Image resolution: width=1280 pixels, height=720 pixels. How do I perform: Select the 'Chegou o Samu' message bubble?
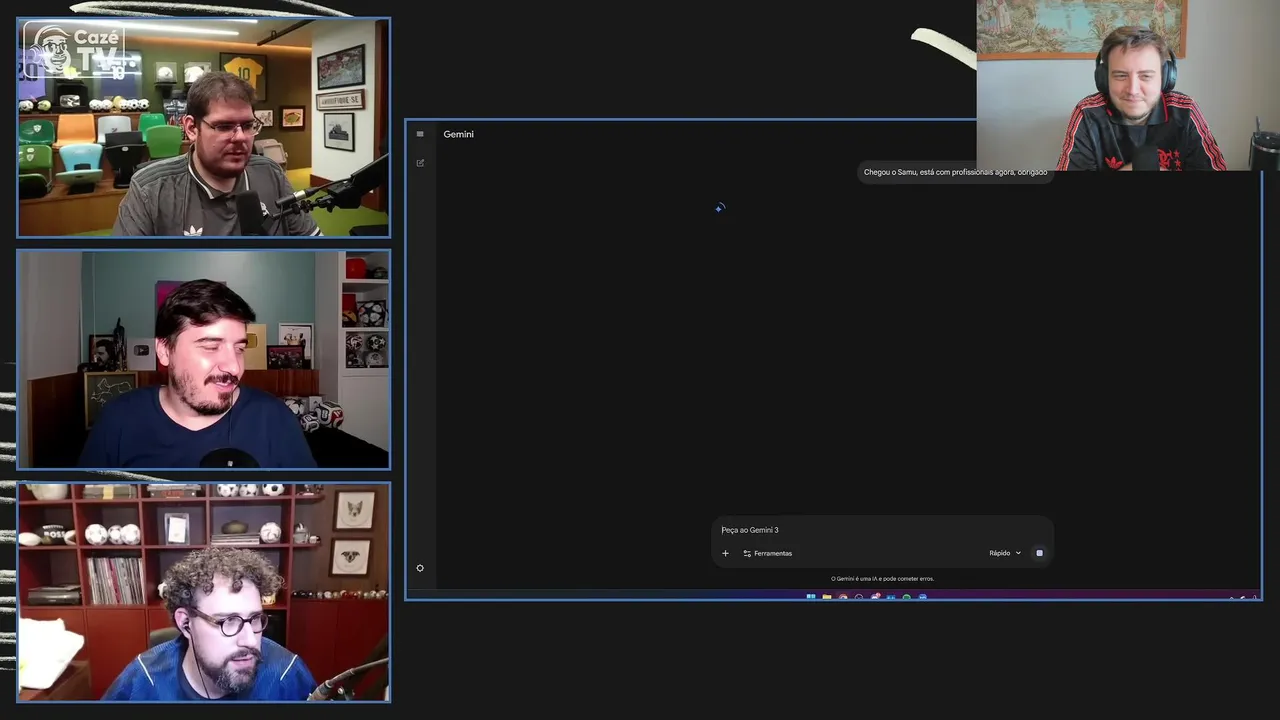(955, 173)
